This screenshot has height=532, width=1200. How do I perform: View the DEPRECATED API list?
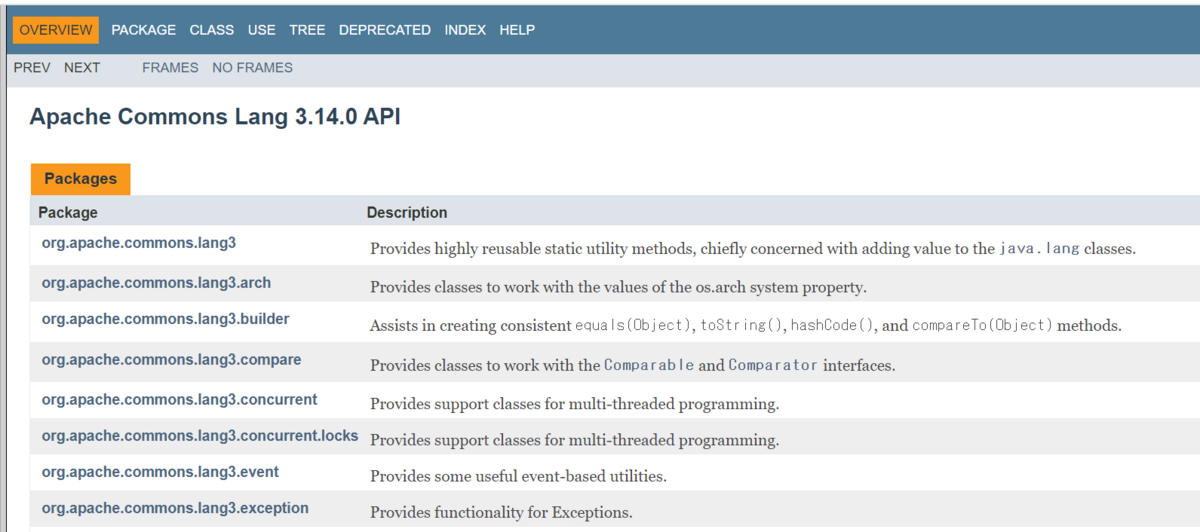point(385,30)
